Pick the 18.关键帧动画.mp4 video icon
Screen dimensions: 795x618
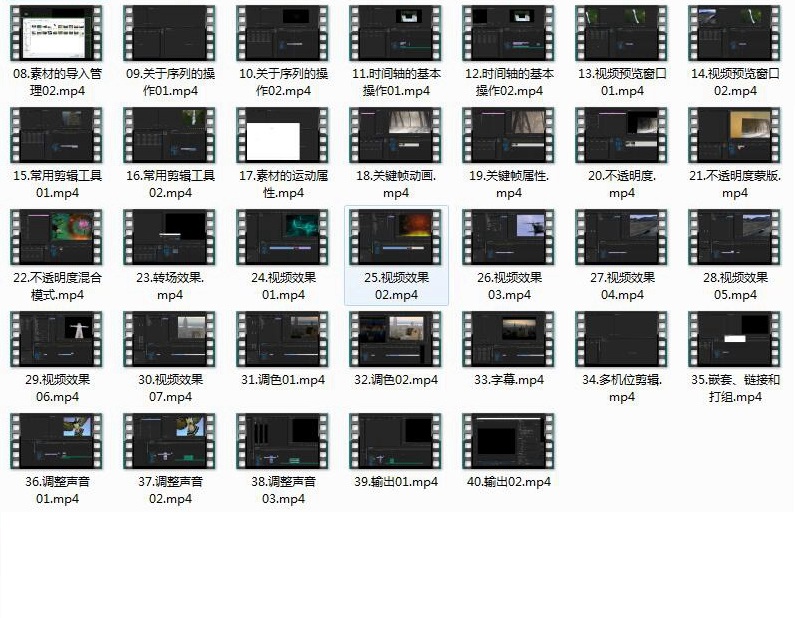tap(396, 135)
